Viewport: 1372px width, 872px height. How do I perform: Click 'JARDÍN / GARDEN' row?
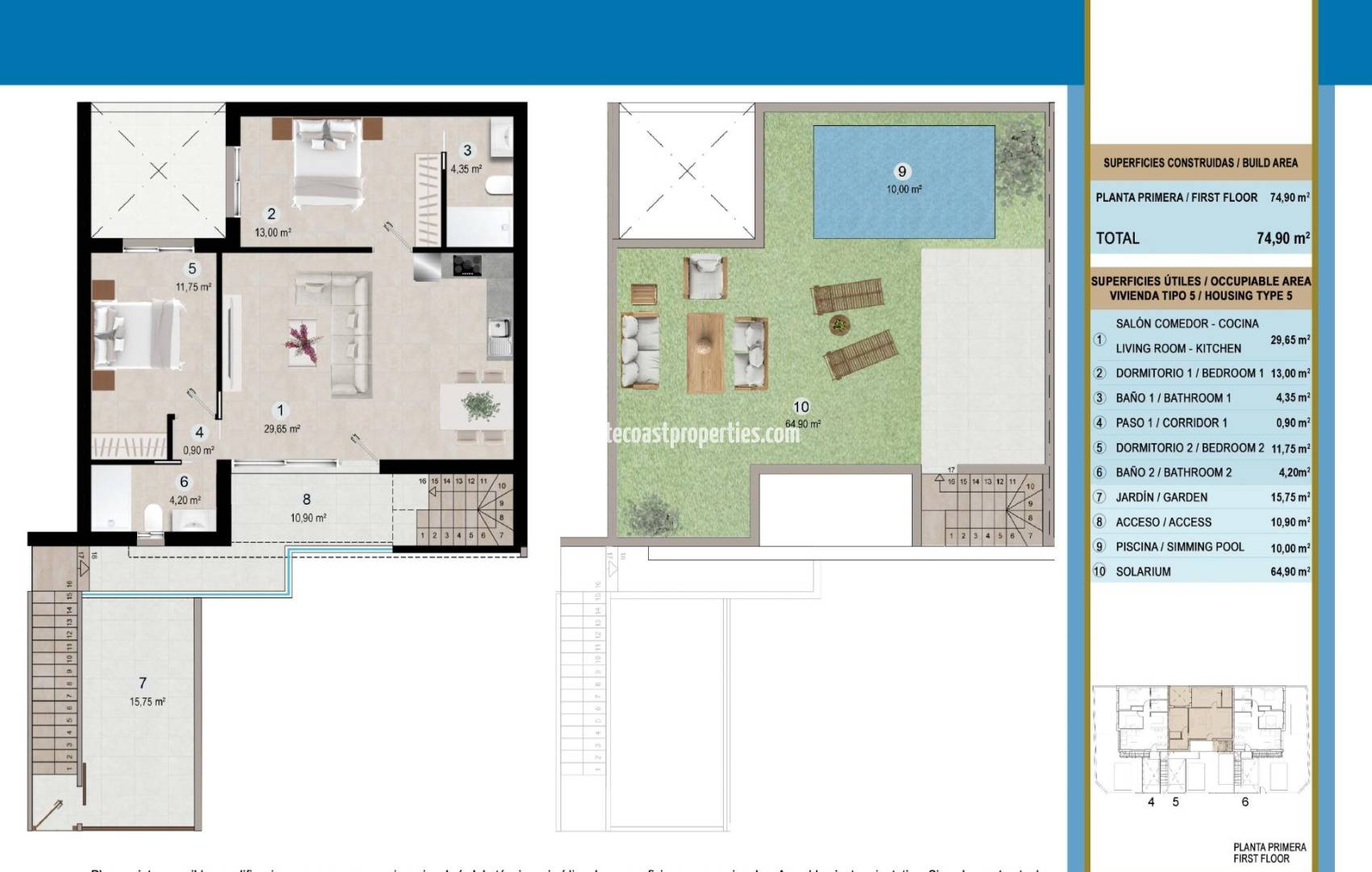click(x=1201, y=497)
